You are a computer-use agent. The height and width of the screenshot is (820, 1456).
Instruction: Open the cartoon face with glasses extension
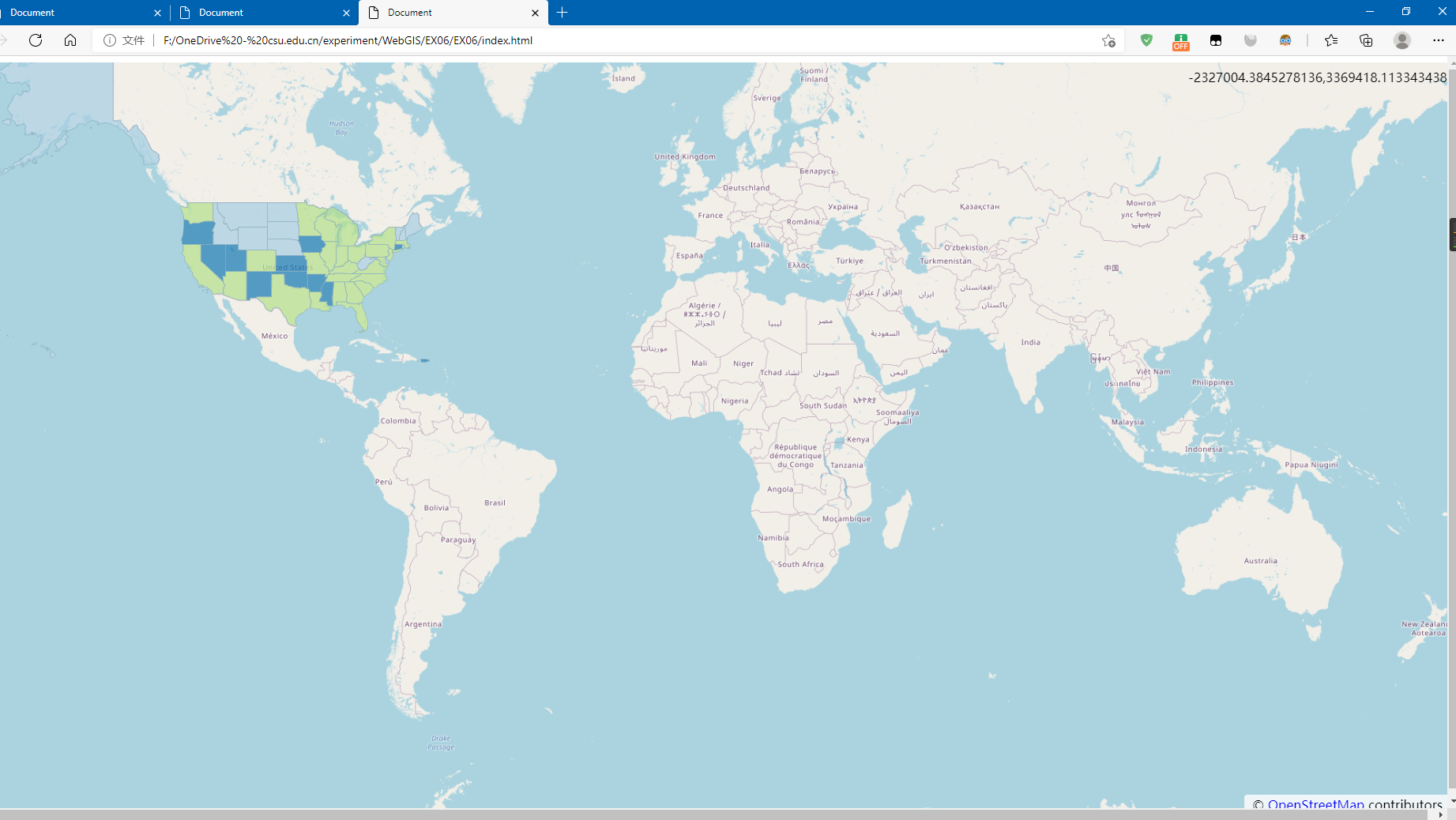tap(1285, 40)
